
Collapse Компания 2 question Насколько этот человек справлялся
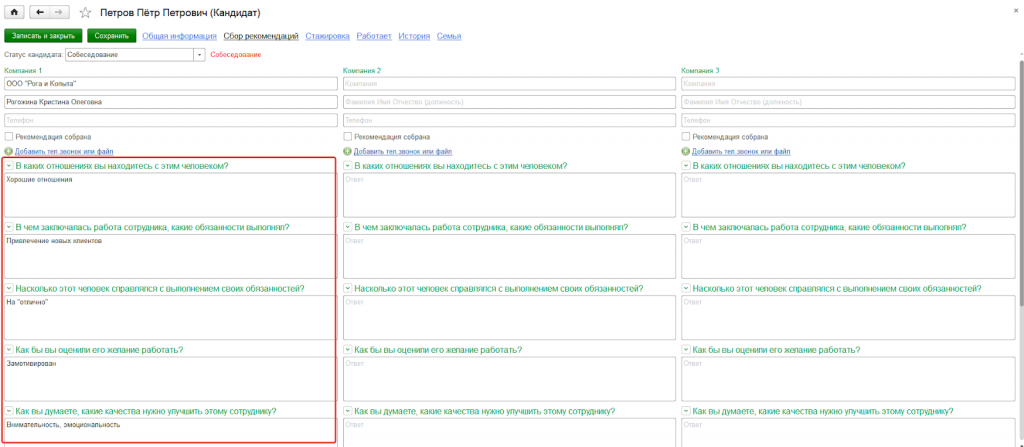pos(347,288)
